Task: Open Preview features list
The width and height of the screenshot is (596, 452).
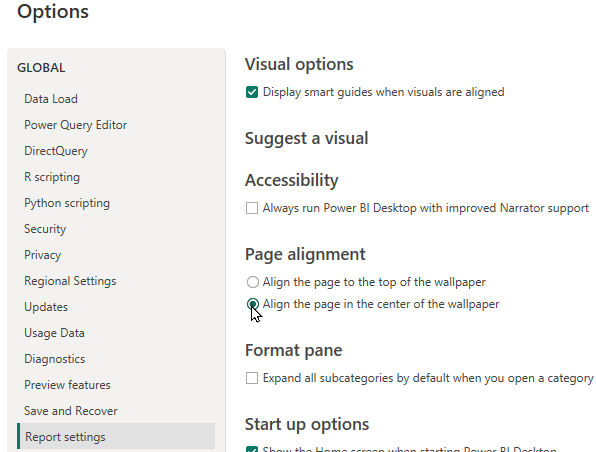Action: (67, 385)
